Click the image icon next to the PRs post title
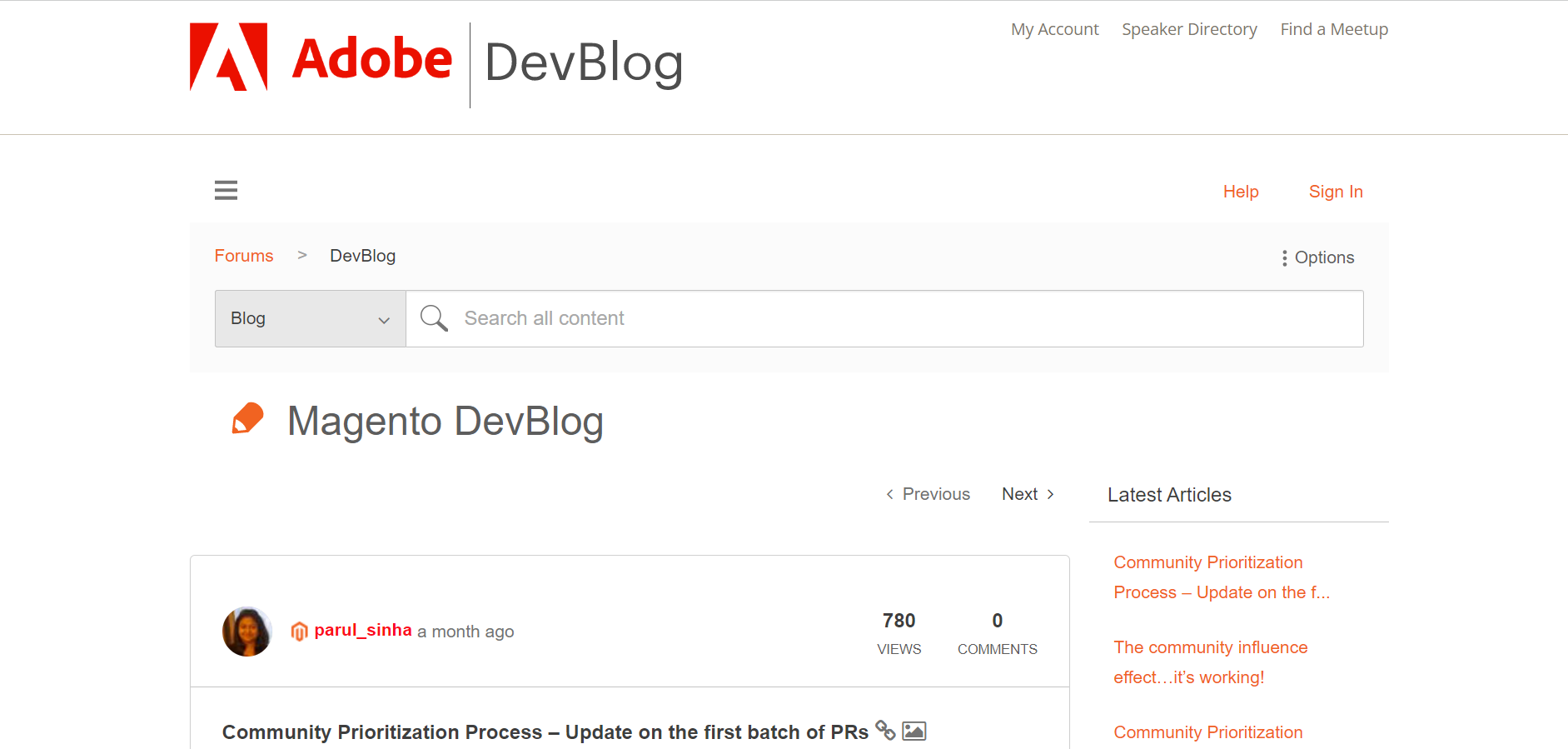1568x749 pixels. click(913, 731)
